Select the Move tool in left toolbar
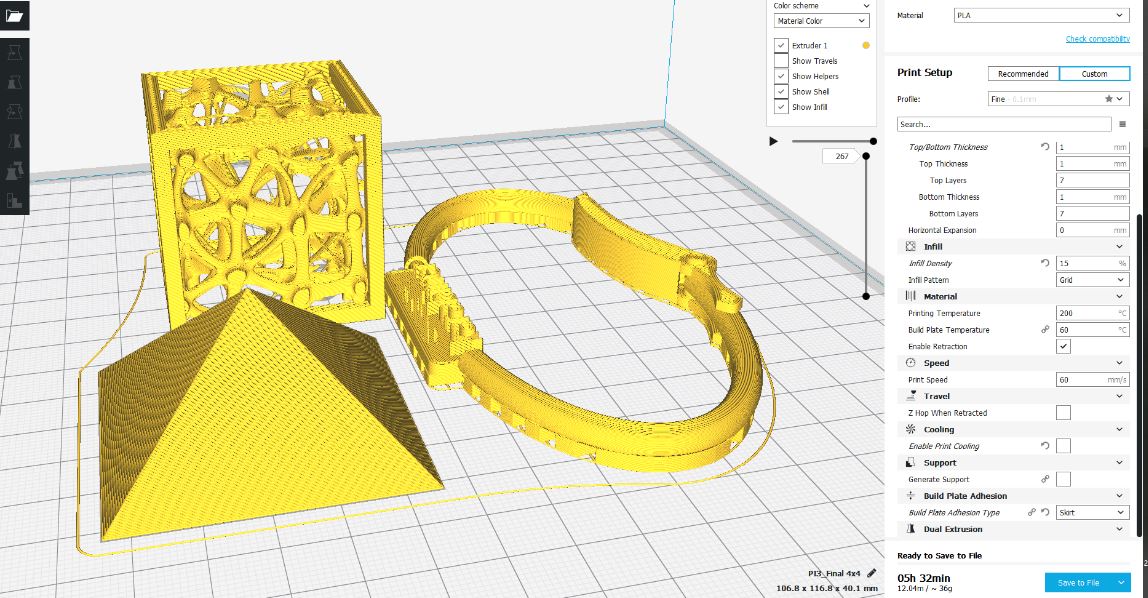The height and width of the screenshot is (598, 1148). pos(14,52)
